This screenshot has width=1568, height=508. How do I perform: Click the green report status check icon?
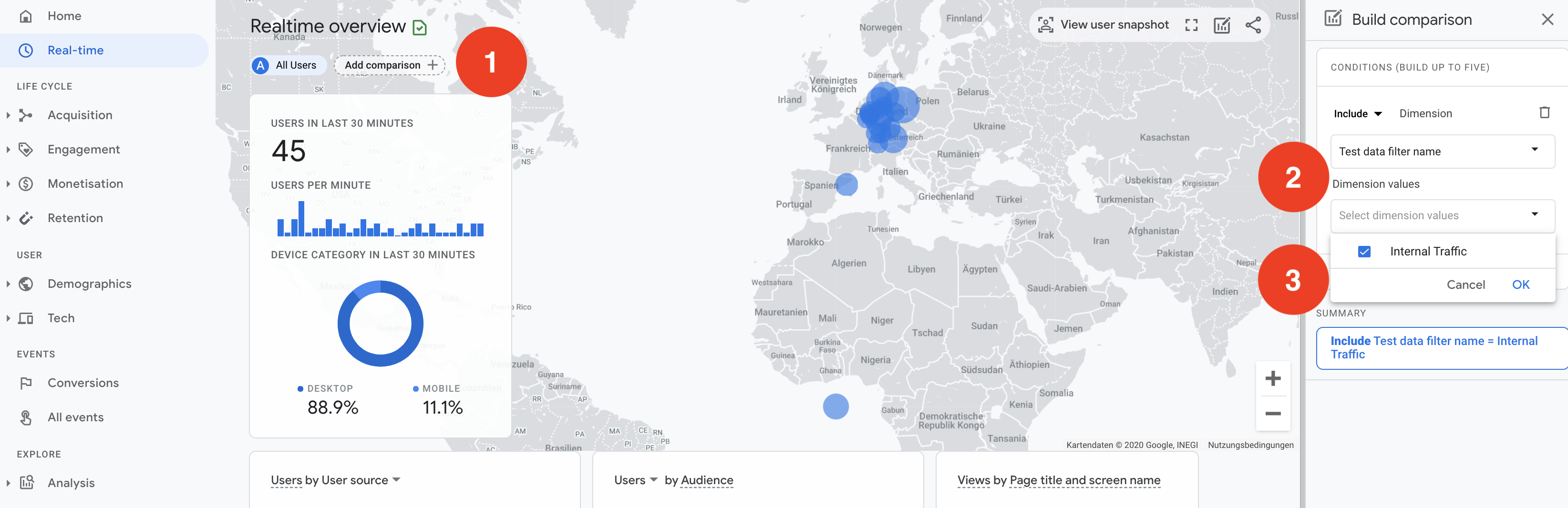pyautogui.click(x=419, y=27)
